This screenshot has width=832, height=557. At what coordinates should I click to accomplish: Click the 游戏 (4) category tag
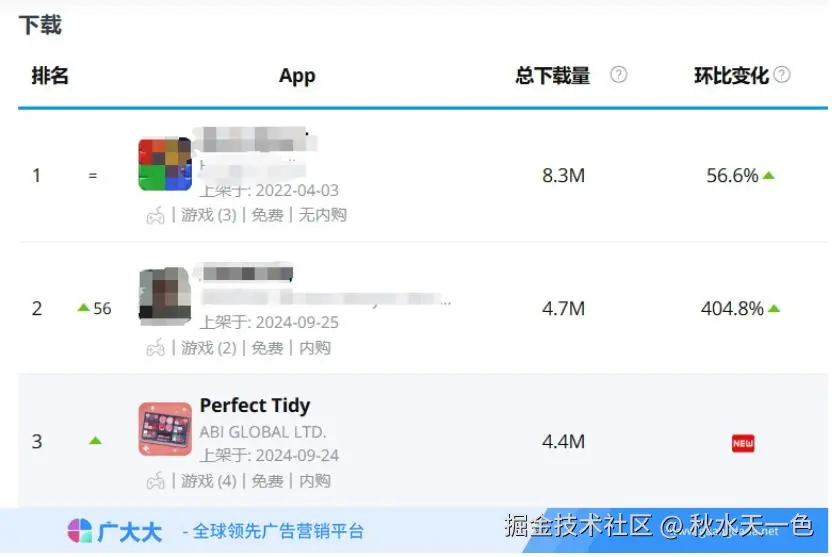(209, 481)
